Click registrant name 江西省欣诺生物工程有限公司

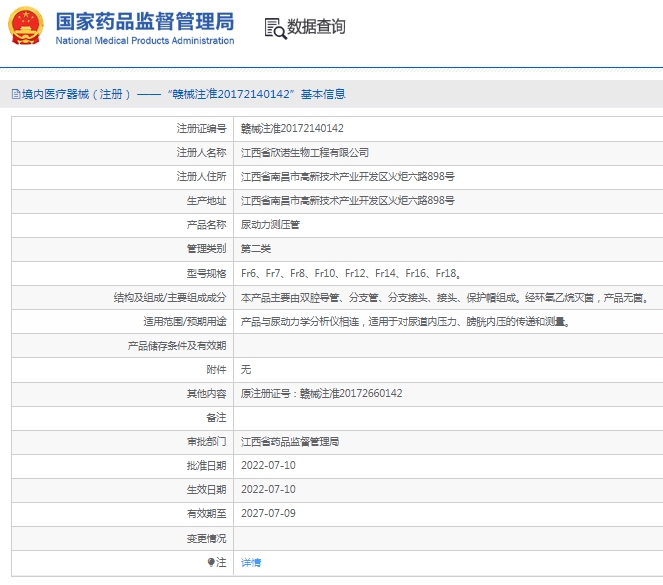(x=304, y=153)
